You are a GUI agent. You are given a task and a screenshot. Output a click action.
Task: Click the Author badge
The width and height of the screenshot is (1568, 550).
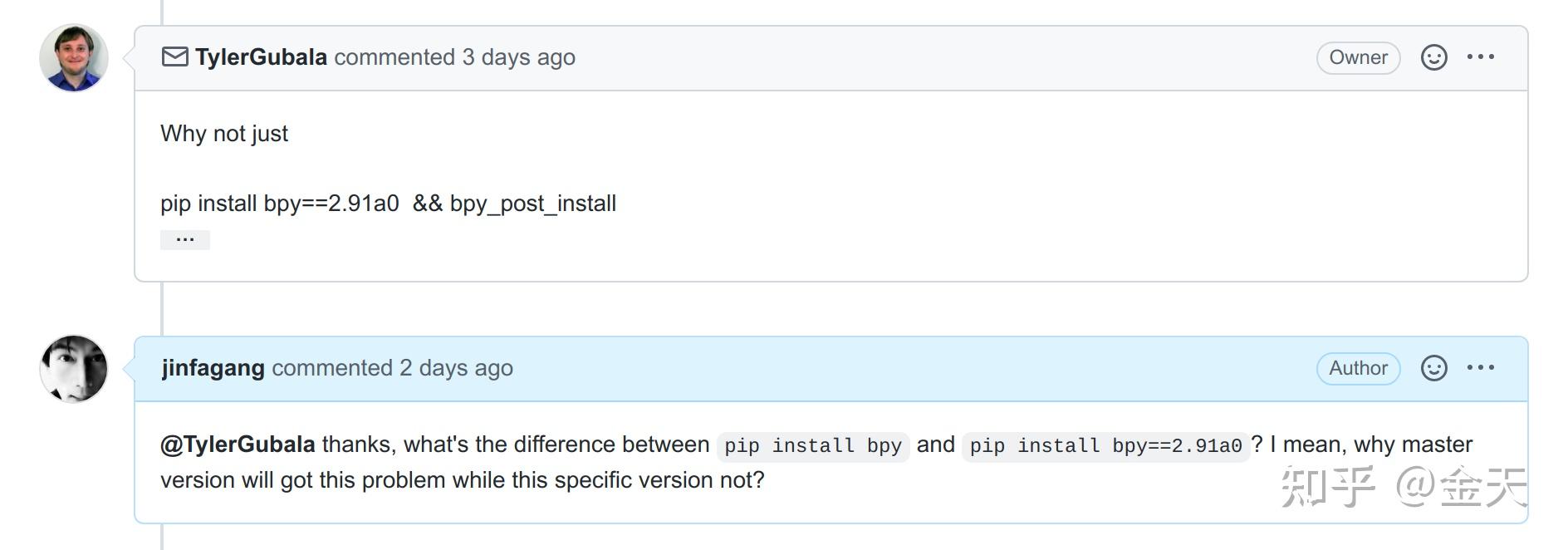pos(1358,368)
